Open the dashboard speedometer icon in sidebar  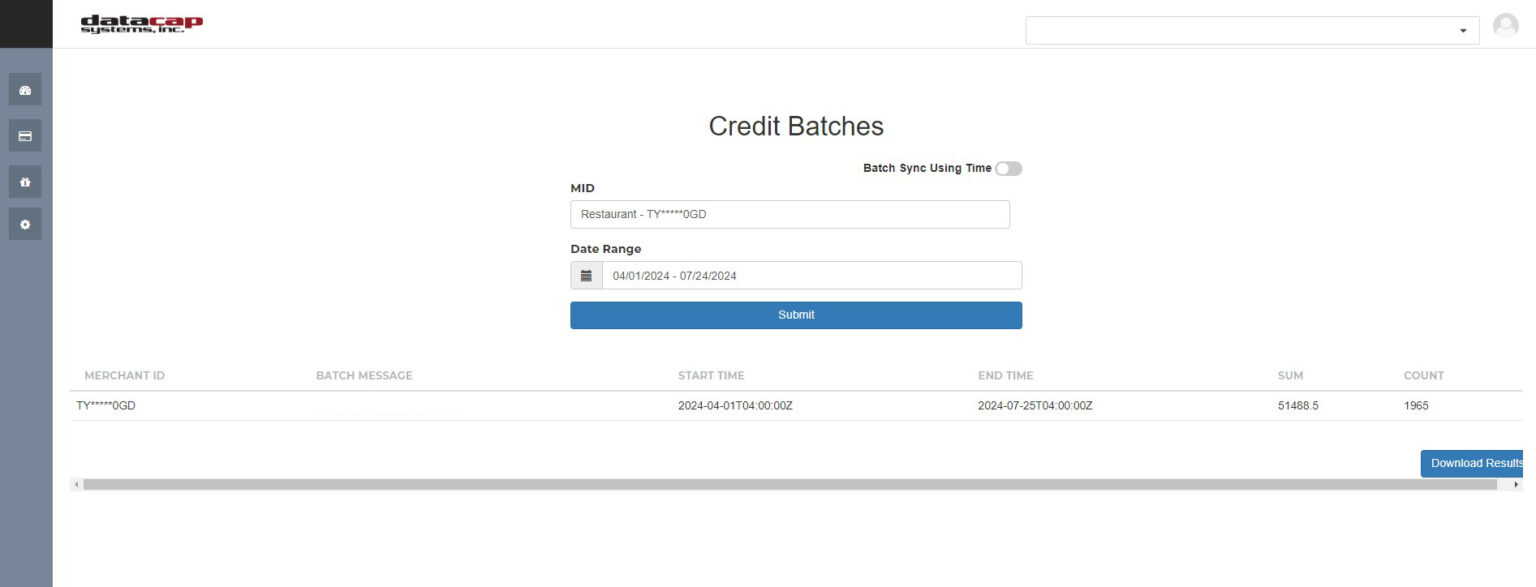tap(25, 89)
